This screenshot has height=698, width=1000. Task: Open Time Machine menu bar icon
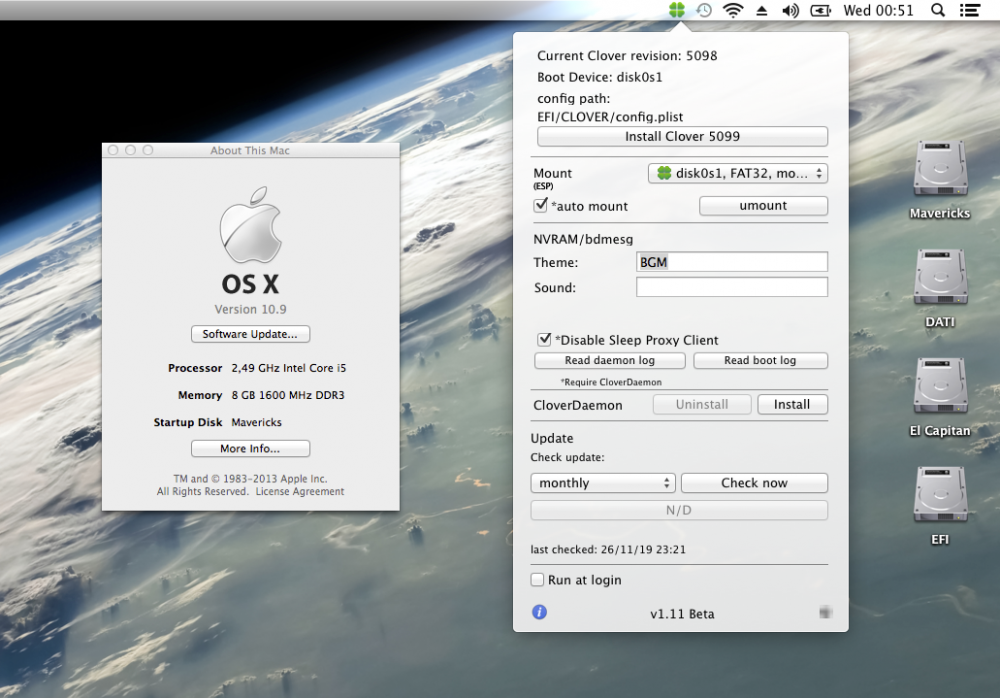(704, 10)
